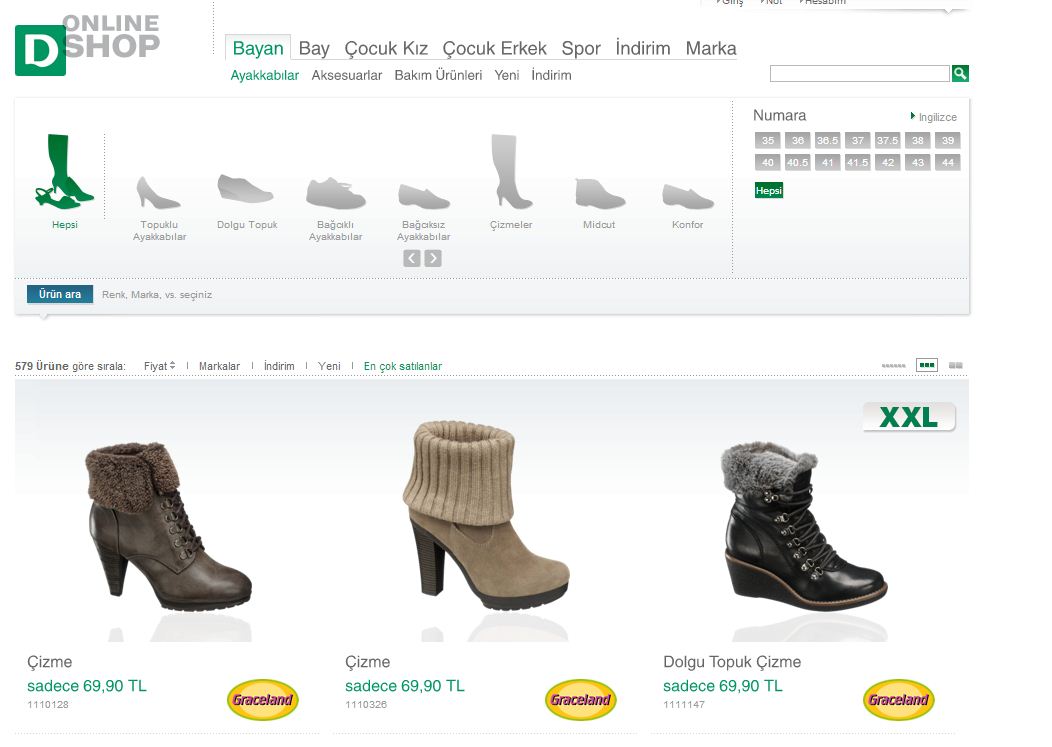
Task: Switch language to İngilizce
Action: coord(937,116)
